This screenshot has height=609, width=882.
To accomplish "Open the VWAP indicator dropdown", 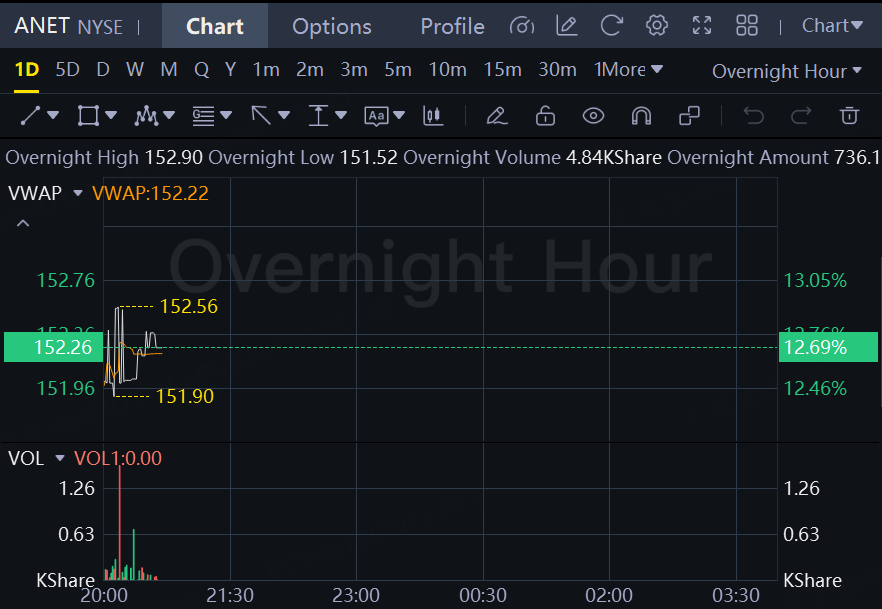I will pyautogui.click(x=78, y=194).
